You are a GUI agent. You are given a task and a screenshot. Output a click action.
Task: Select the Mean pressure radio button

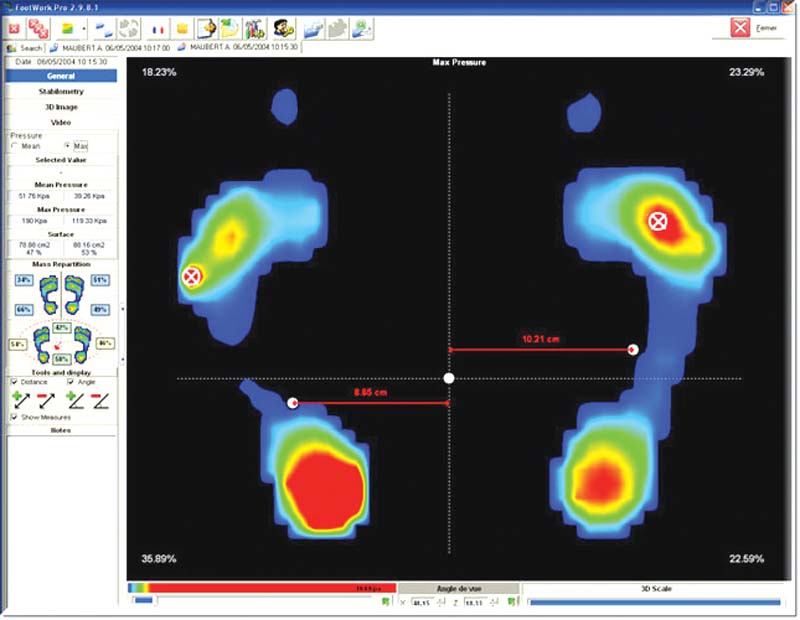click(13, 146)
